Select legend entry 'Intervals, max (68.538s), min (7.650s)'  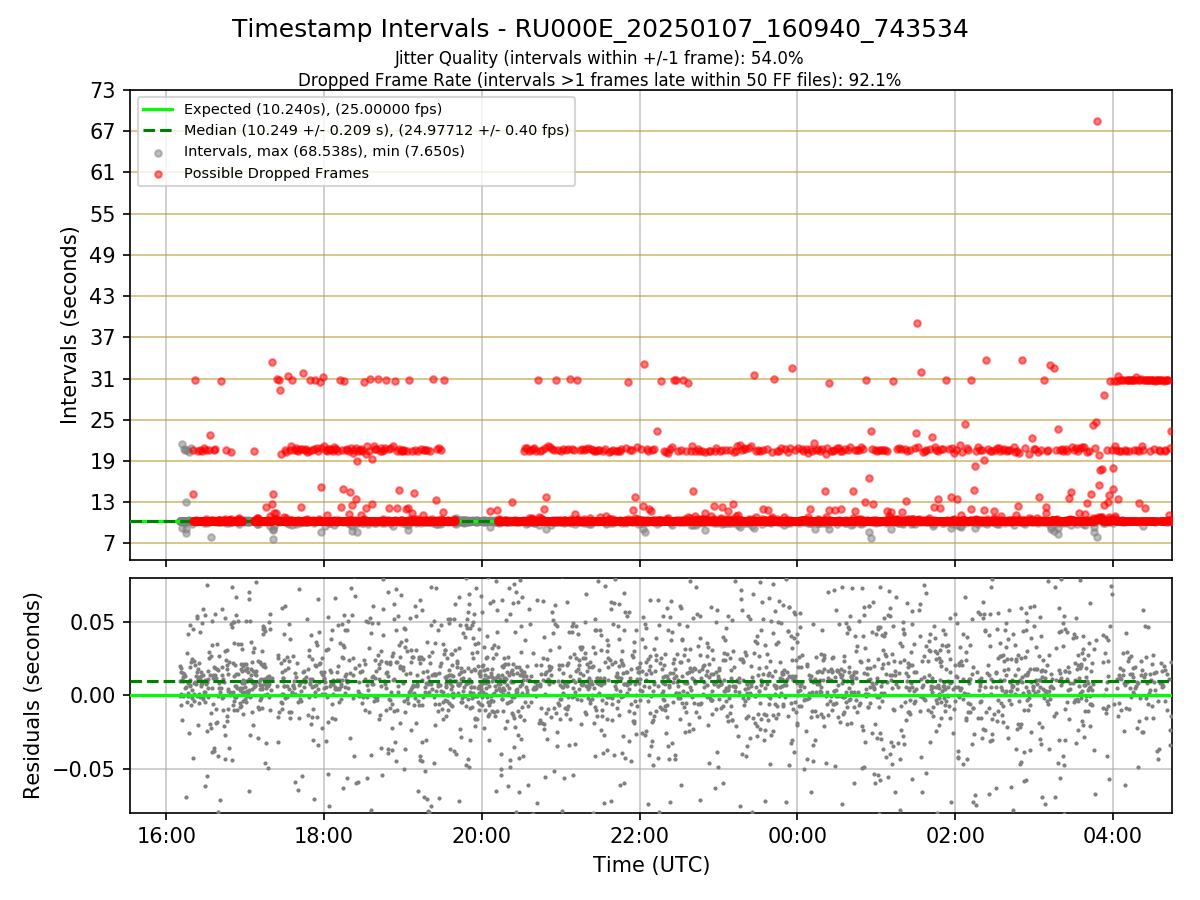(324, 151)
